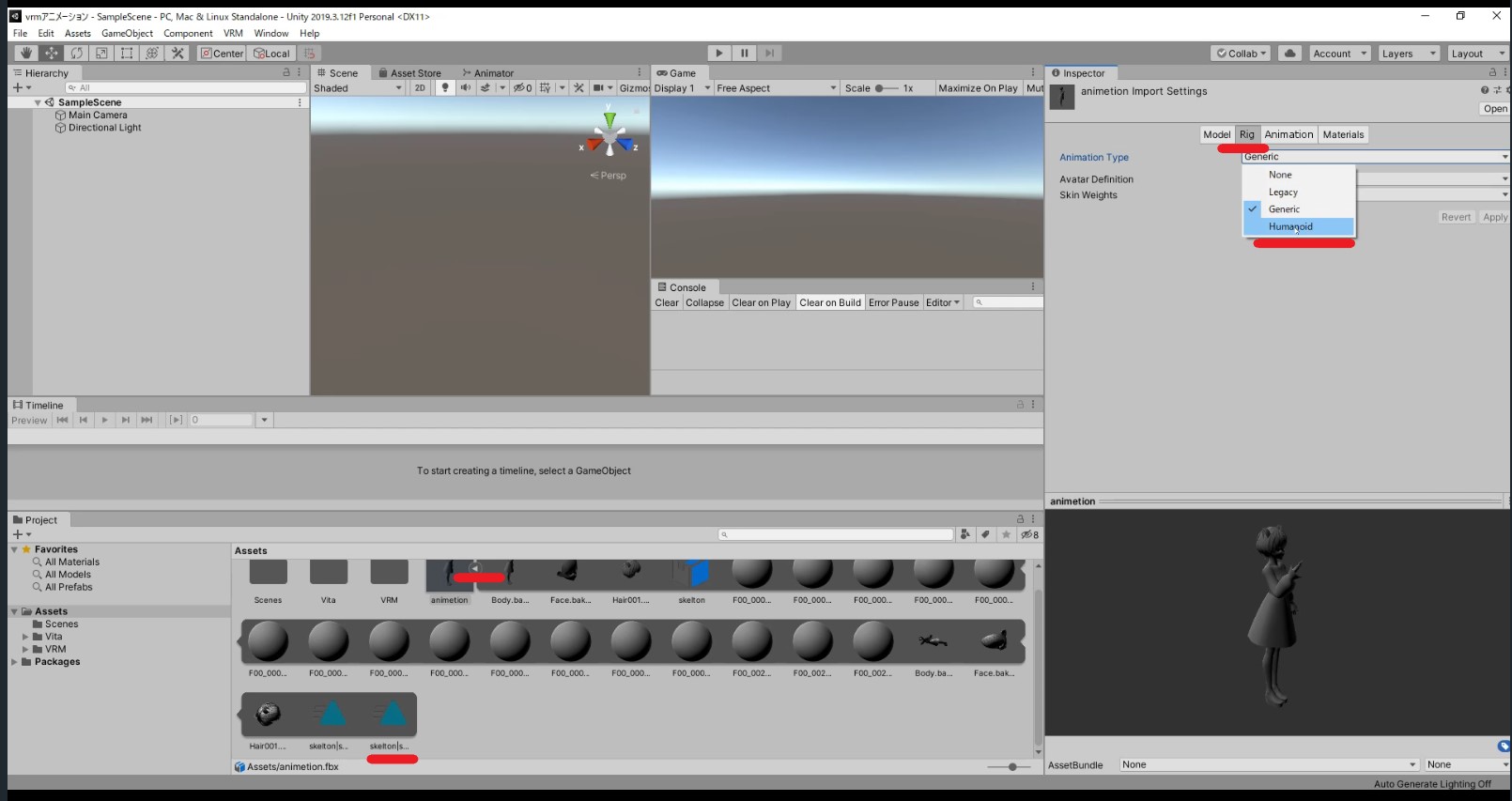Adjust the Game view Scale slider
Image resolution: width=1512 pixels, height=801 pixels.
point(887,88)
